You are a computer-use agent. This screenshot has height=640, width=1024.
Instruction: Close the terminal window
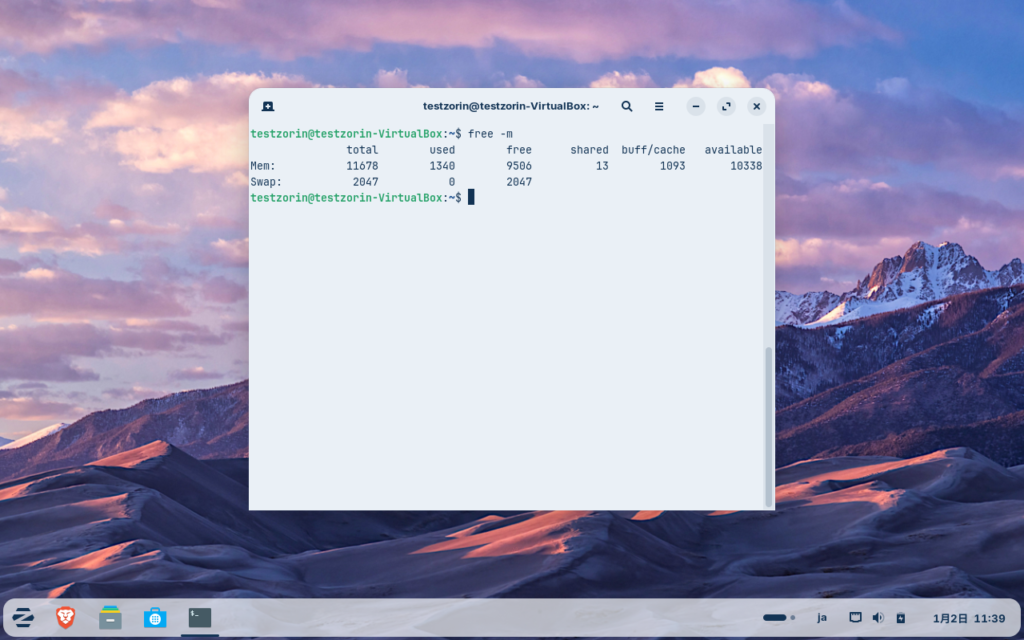pyautogui.click(x=757, y=106)
